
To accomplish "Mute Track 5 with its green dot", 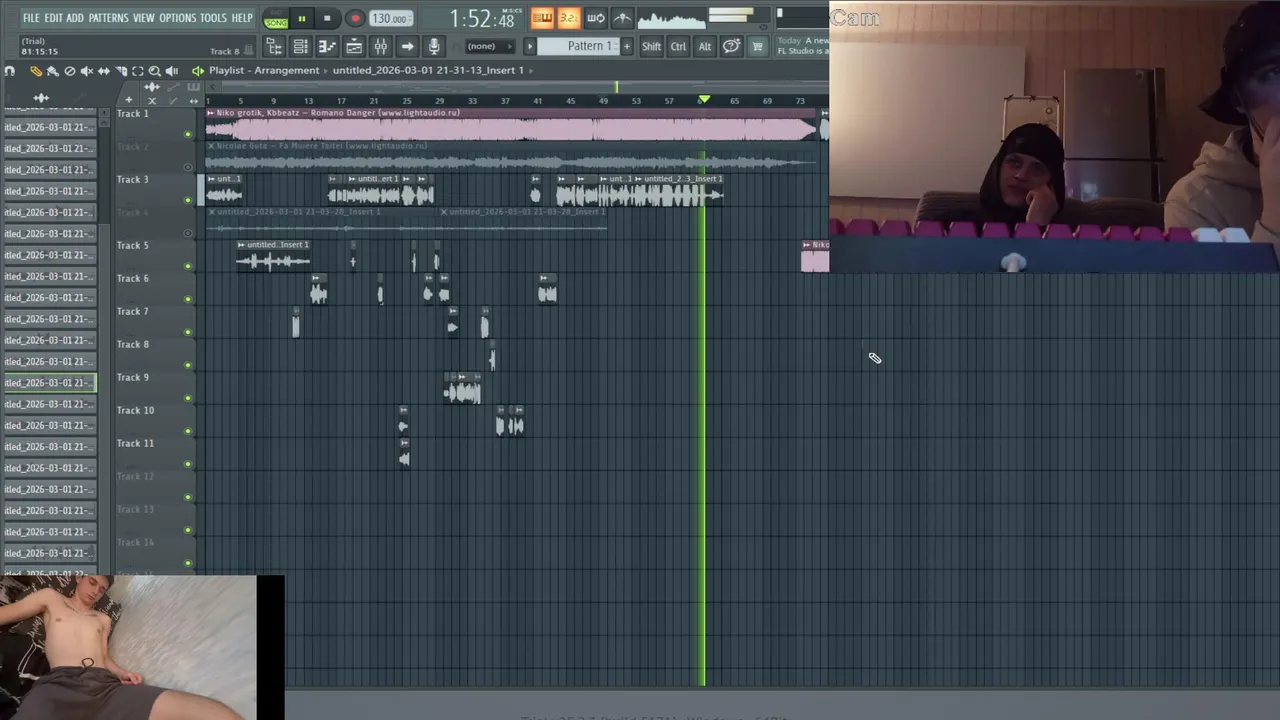I will tap(188, 266).
